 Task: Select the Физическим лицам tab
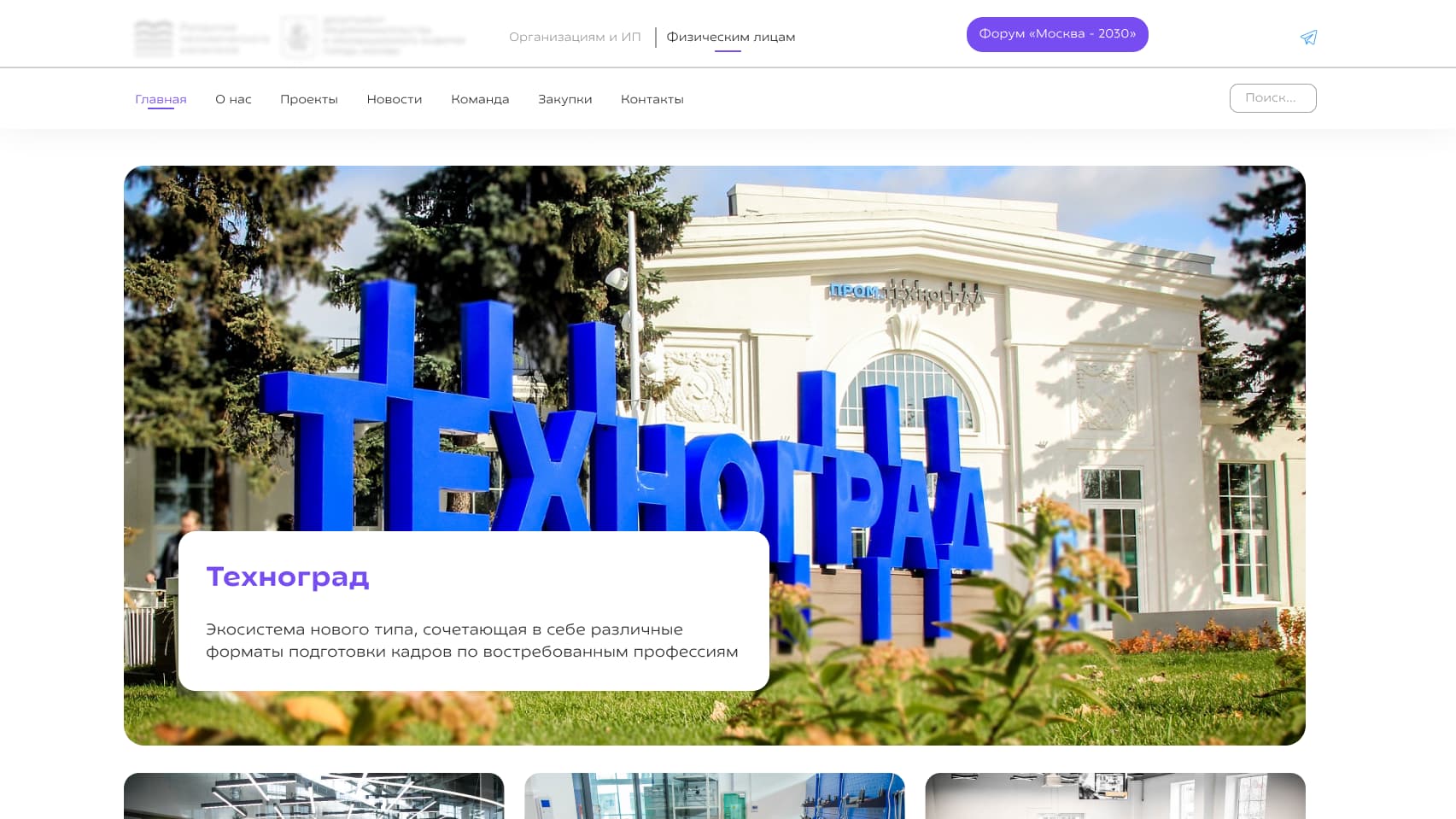[730, 37]
